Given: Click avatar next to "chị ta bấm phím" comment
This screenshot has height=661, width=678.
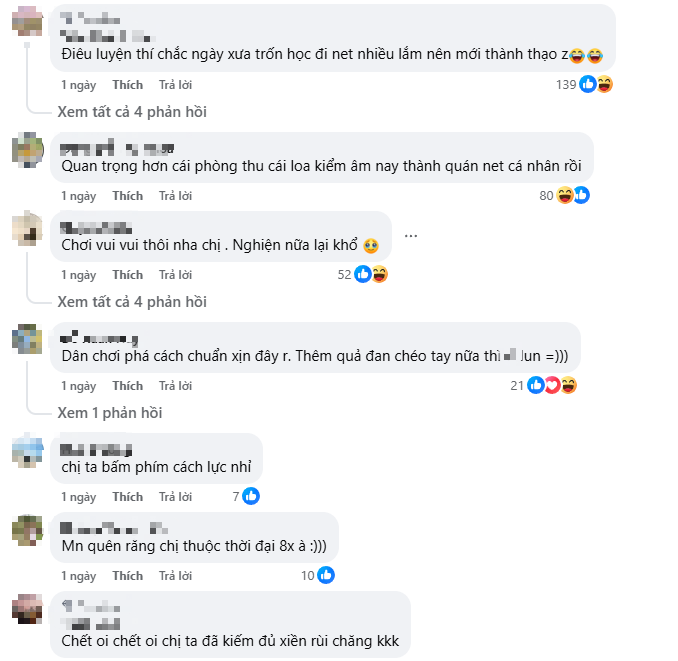Looking at the screenshot, I should 27,451.
